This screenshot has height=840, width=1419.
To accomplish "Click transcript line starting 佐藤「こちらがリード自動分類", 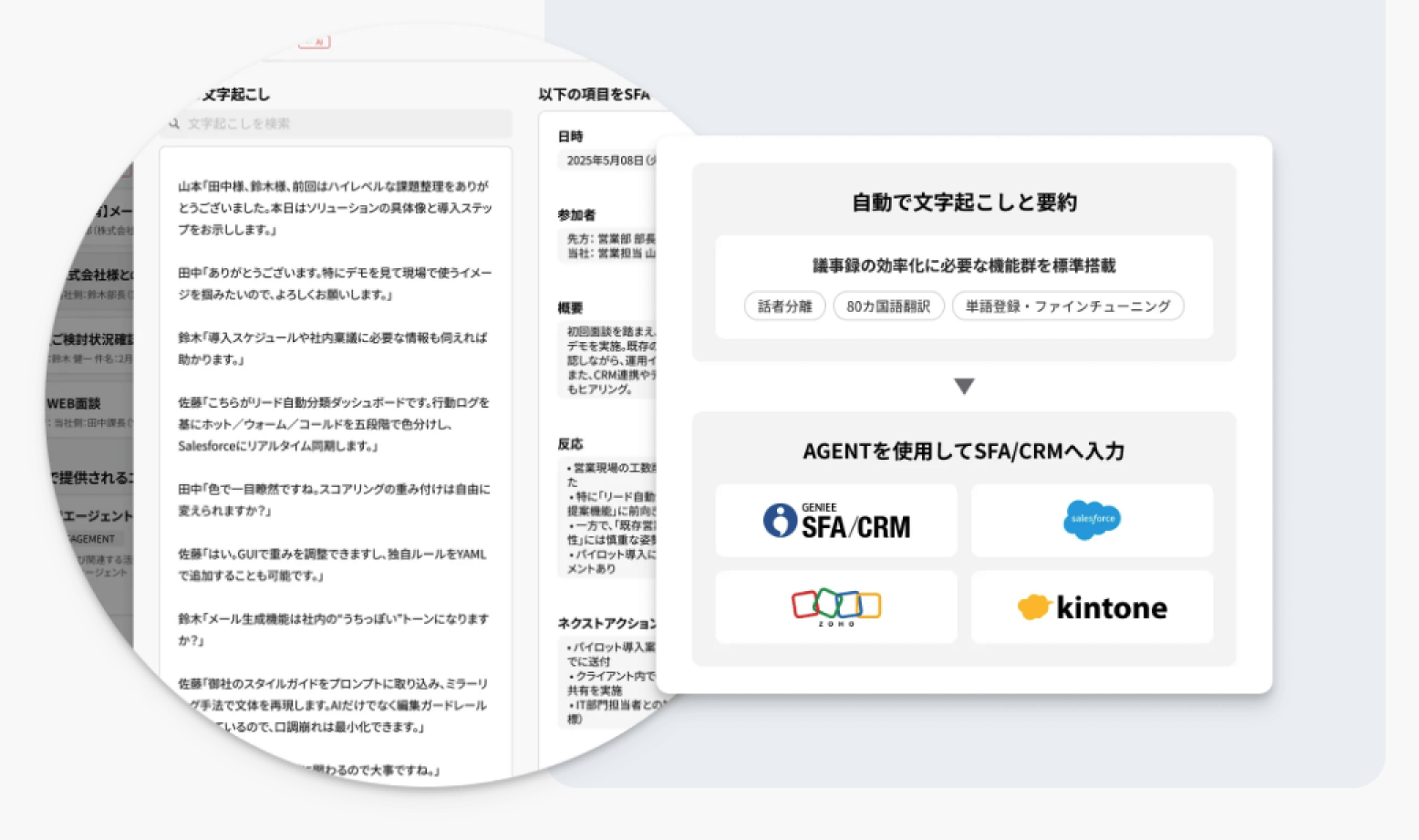I will [x=334, y=424].
